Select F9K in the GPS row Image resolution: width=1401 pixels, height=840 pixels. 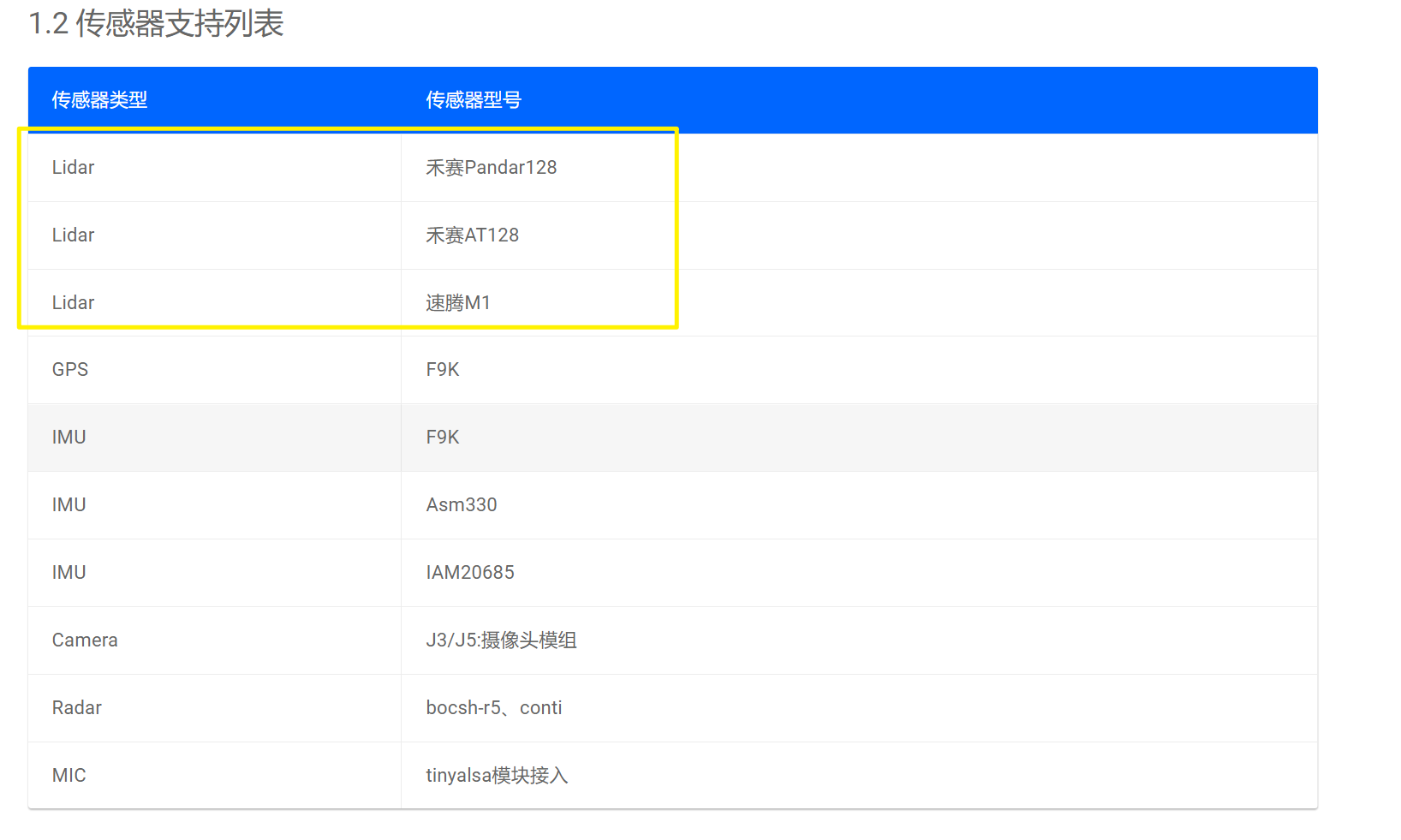(443, 370)
